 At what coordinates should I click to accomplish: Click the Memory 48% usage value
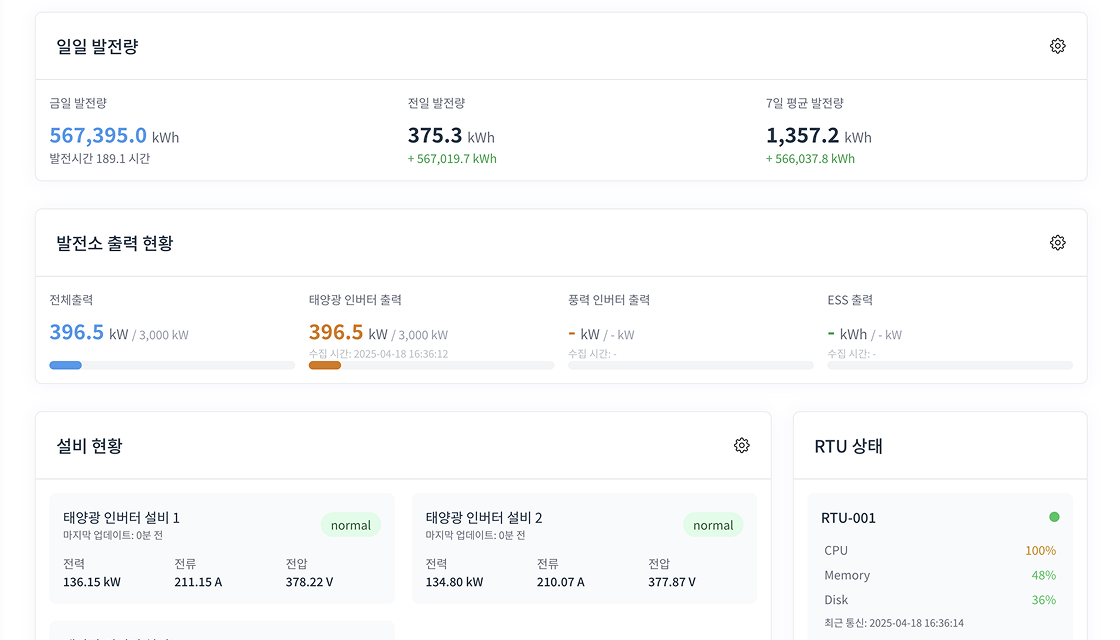coord(1044,575)
